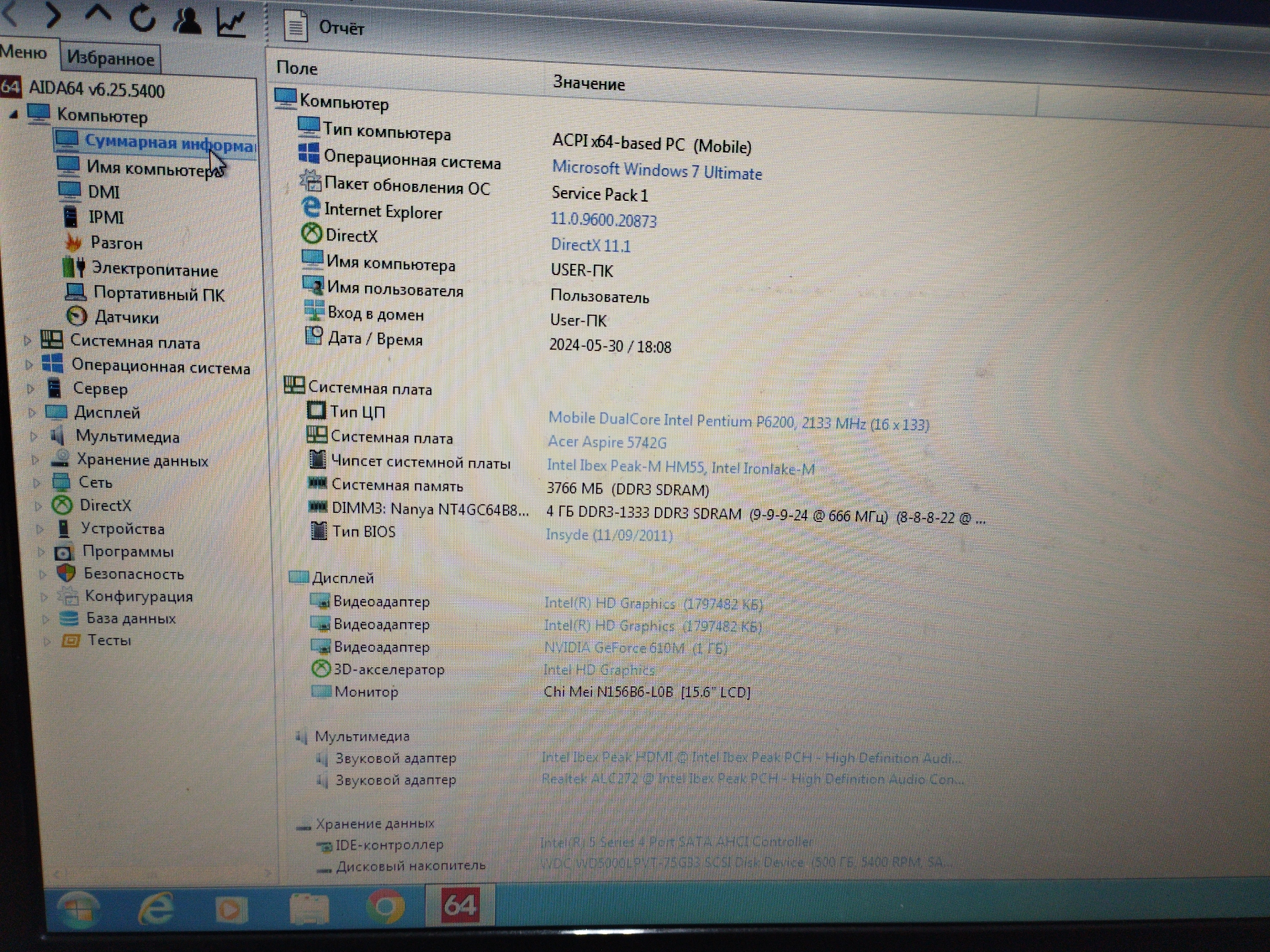The width and height of the screenshot is (1270, 952).
Task: Click the Датчики gauge icon
Action: point(77,316)
